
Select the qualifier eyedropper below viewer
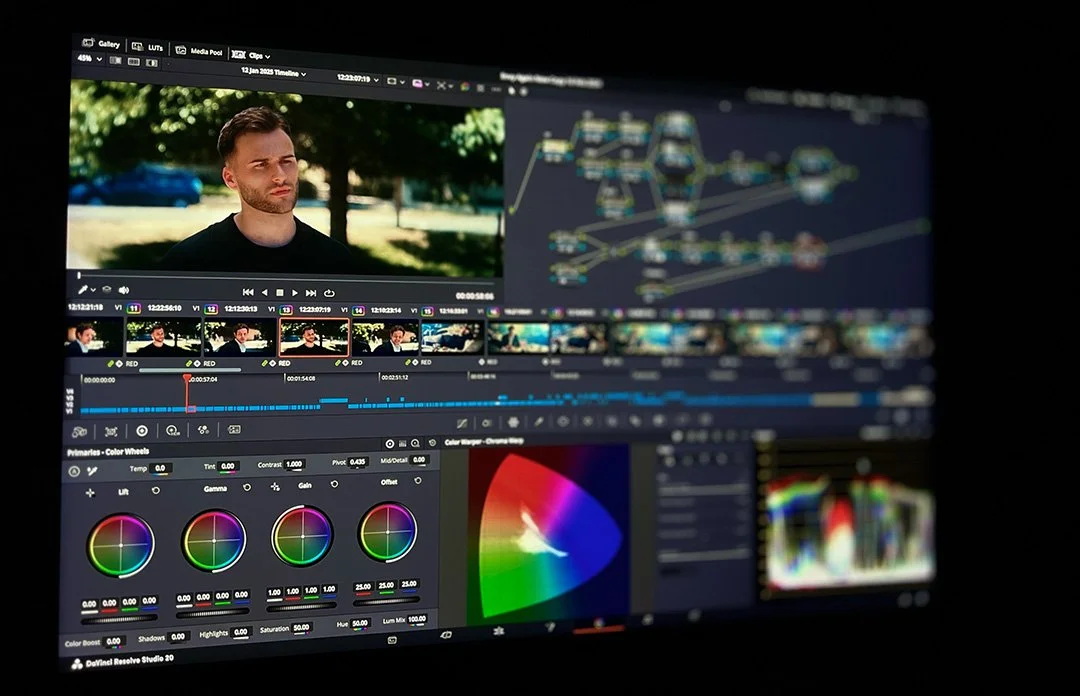(83, 289)
